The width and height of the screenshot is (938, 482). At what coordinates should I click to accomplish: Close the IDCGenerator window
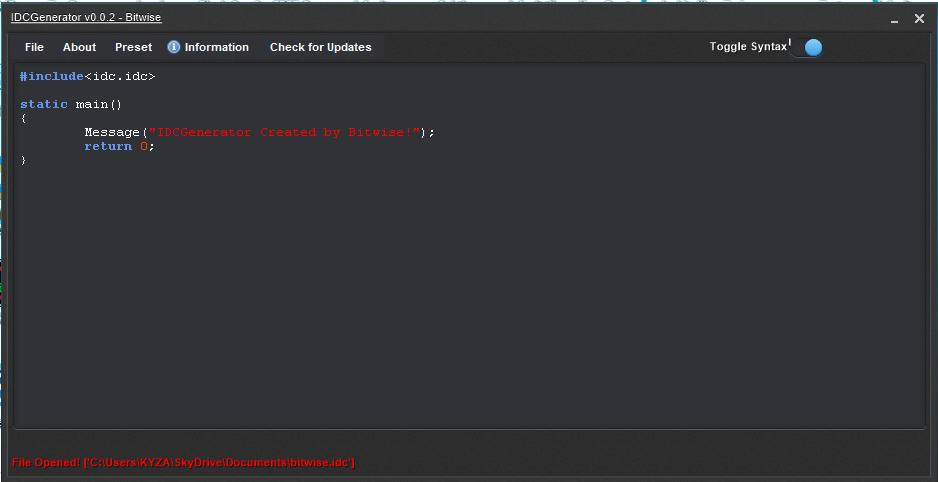[x=919, y=19]
